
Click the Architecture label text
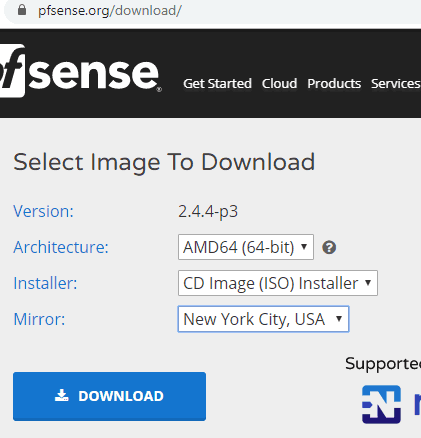pos(61,247)
